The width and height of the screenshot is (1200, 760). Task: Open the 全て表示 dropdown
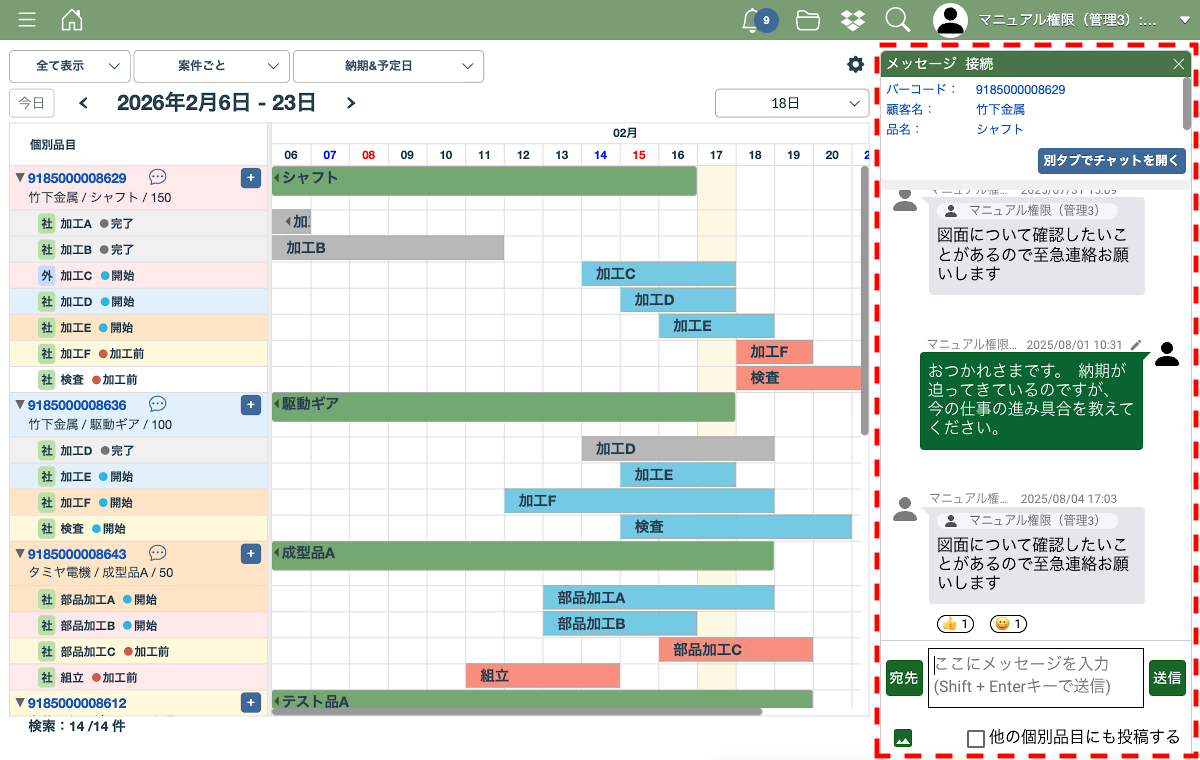[x=70, y=66]
